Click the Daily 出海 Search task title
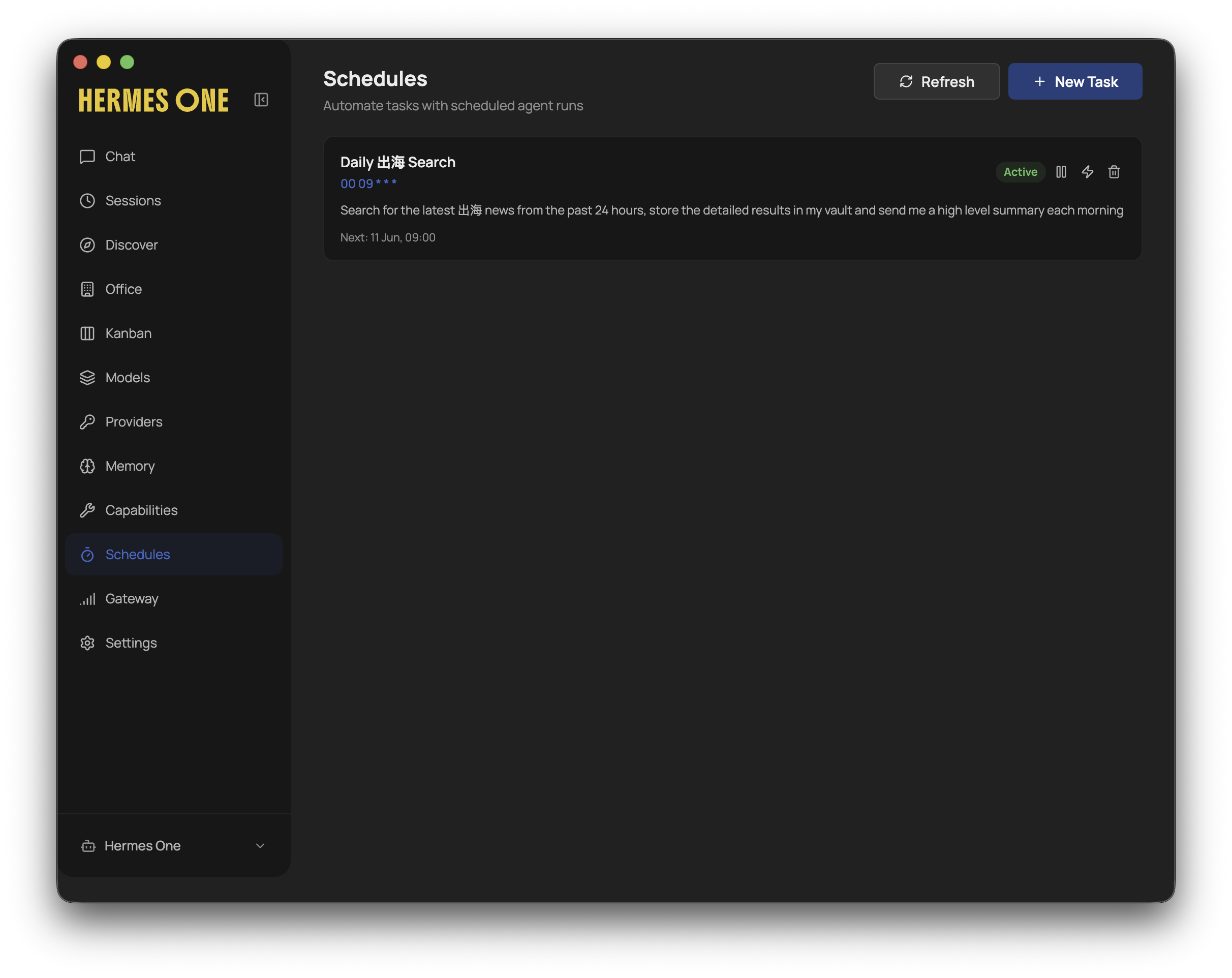This screenshot has width=1232, height=978. 398,162
